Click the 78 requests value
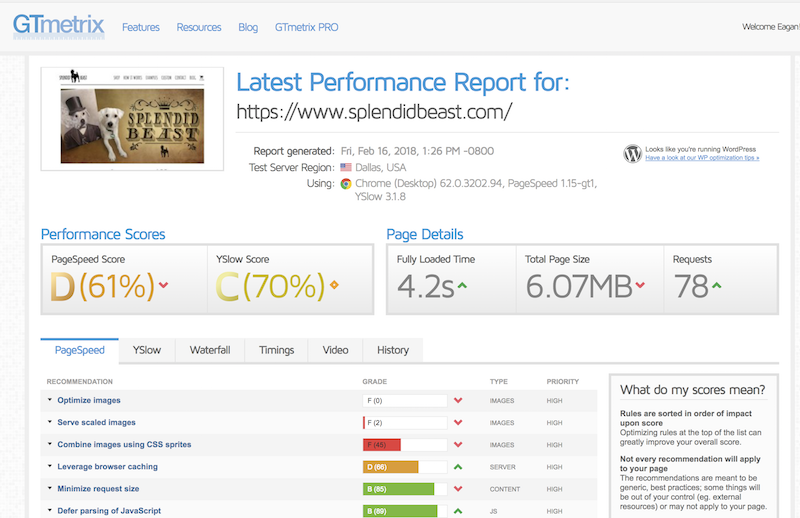 point(691,286)
